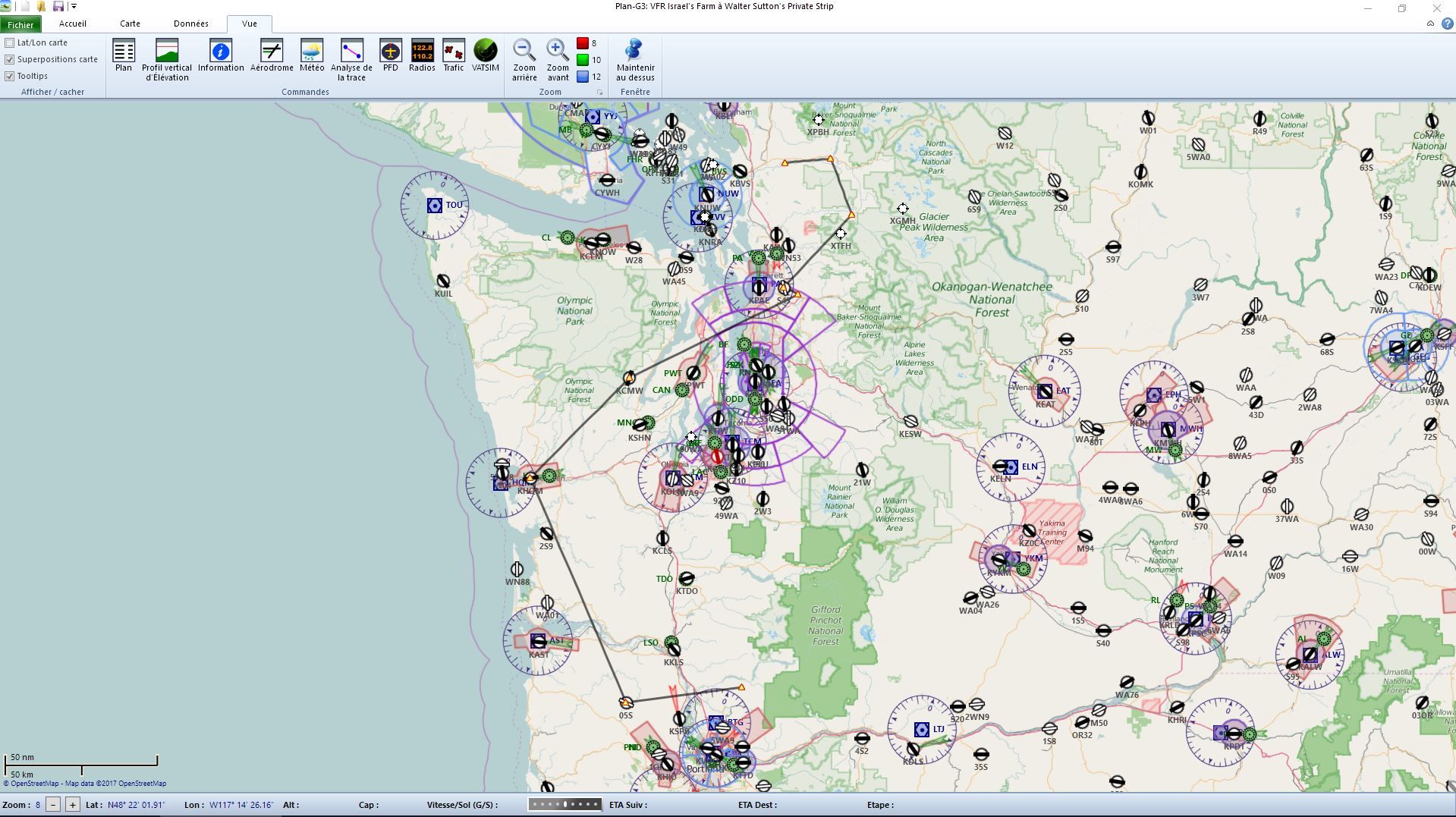Open the quick access toolbar dropdown arrow
The width and height of the screenshot is (1456, 817).
[74, 6]
